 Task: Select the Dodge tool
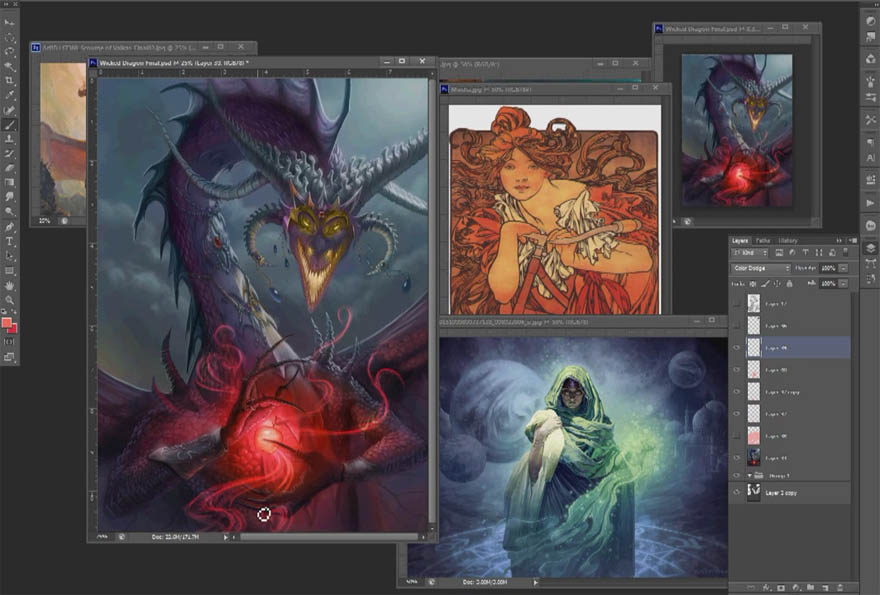pos(10,212)
